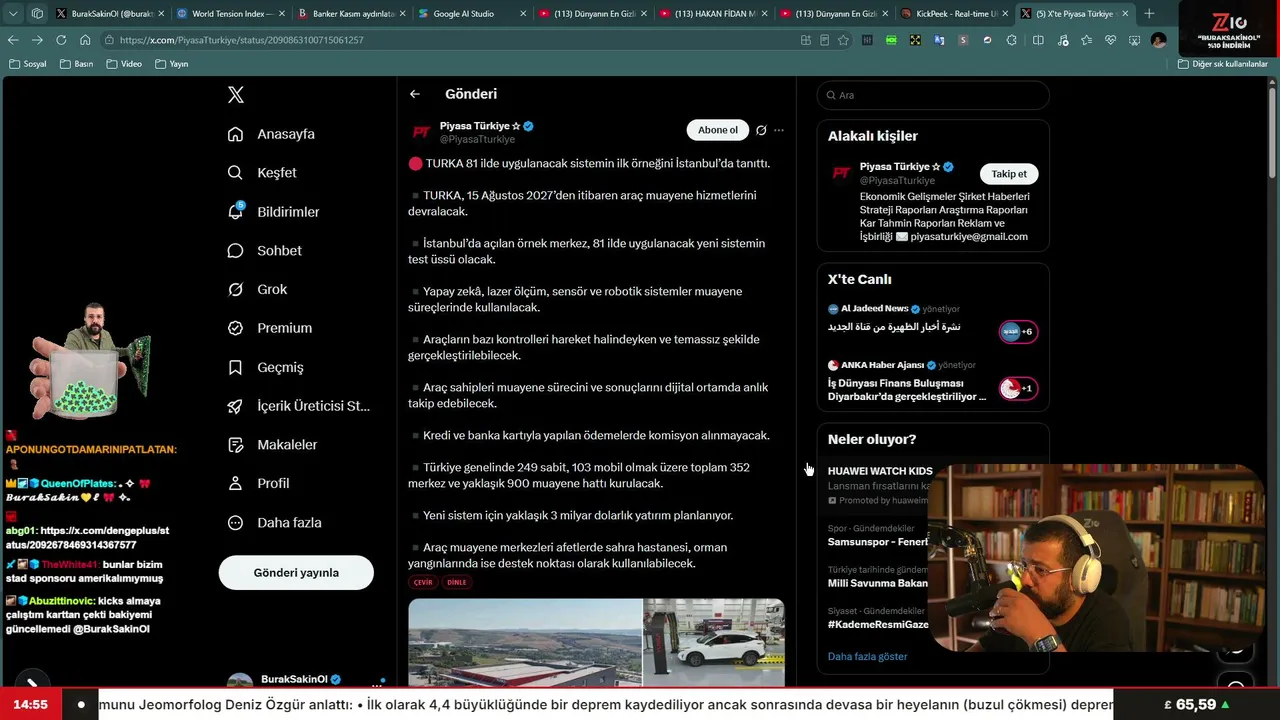The width and height of the screenshot is (1280, 720).
Task: Open aerial facility photo in post
Action: (525, 642)
